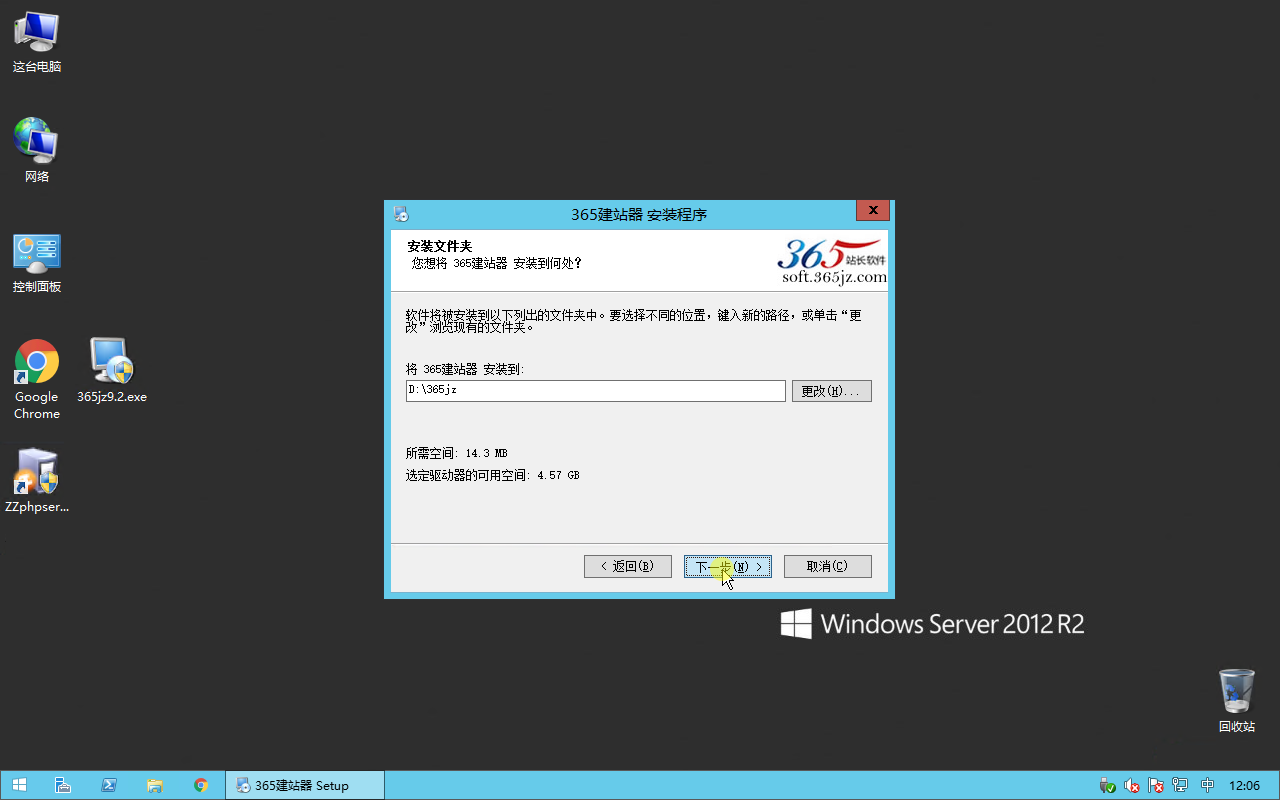This screenshot has height=800, width=1280.
Task: Click the 所需空间: 14.3 MB text
Action: (456, 454)
